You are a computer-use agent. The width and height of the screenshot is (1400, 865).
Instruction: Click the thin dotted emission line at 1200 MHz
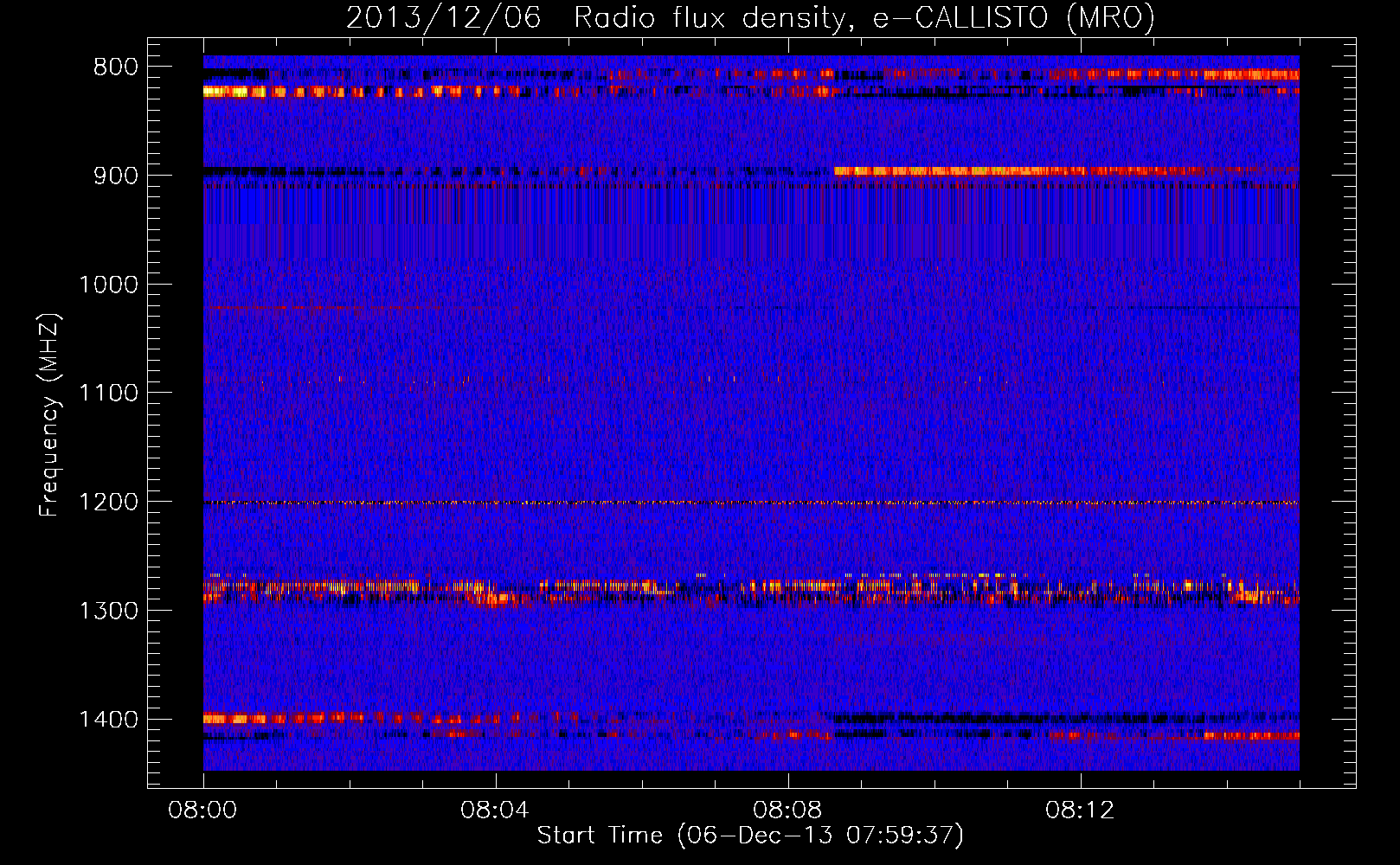pos(751,503)
